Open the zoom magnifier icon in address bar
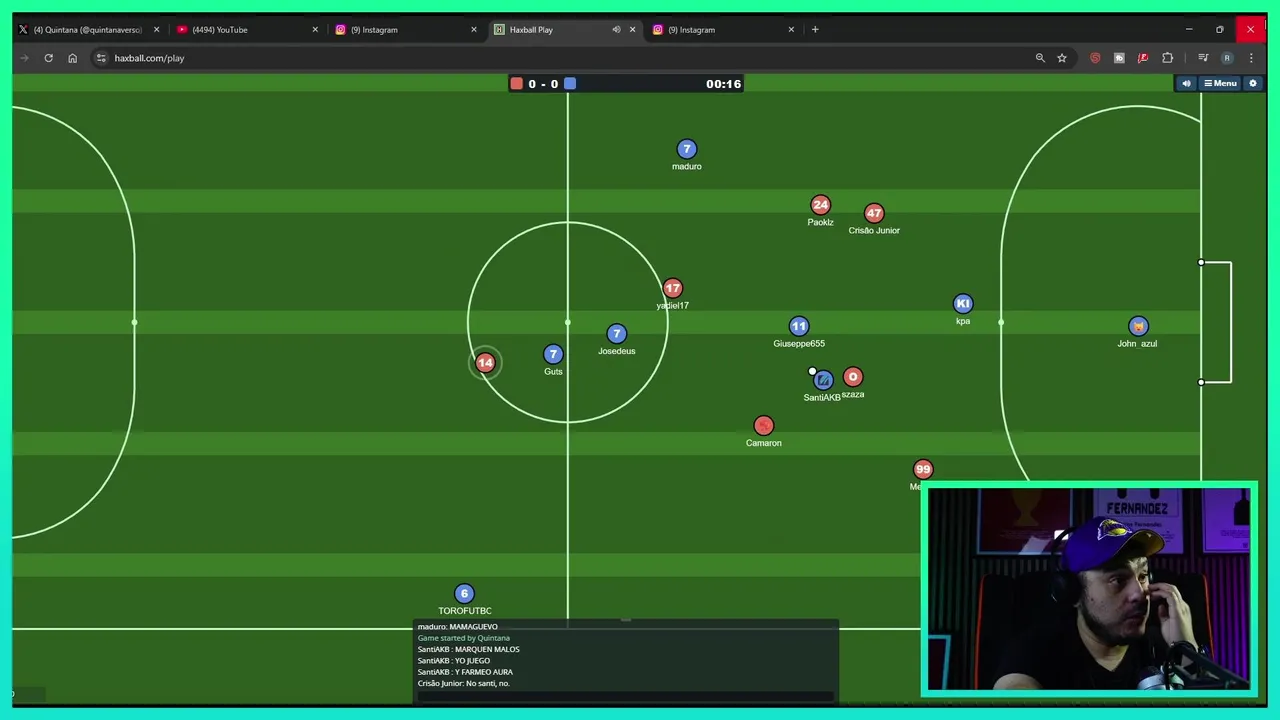Image resolution: width=1280 pixels, height=720 pixels. tap(1040, 58)
